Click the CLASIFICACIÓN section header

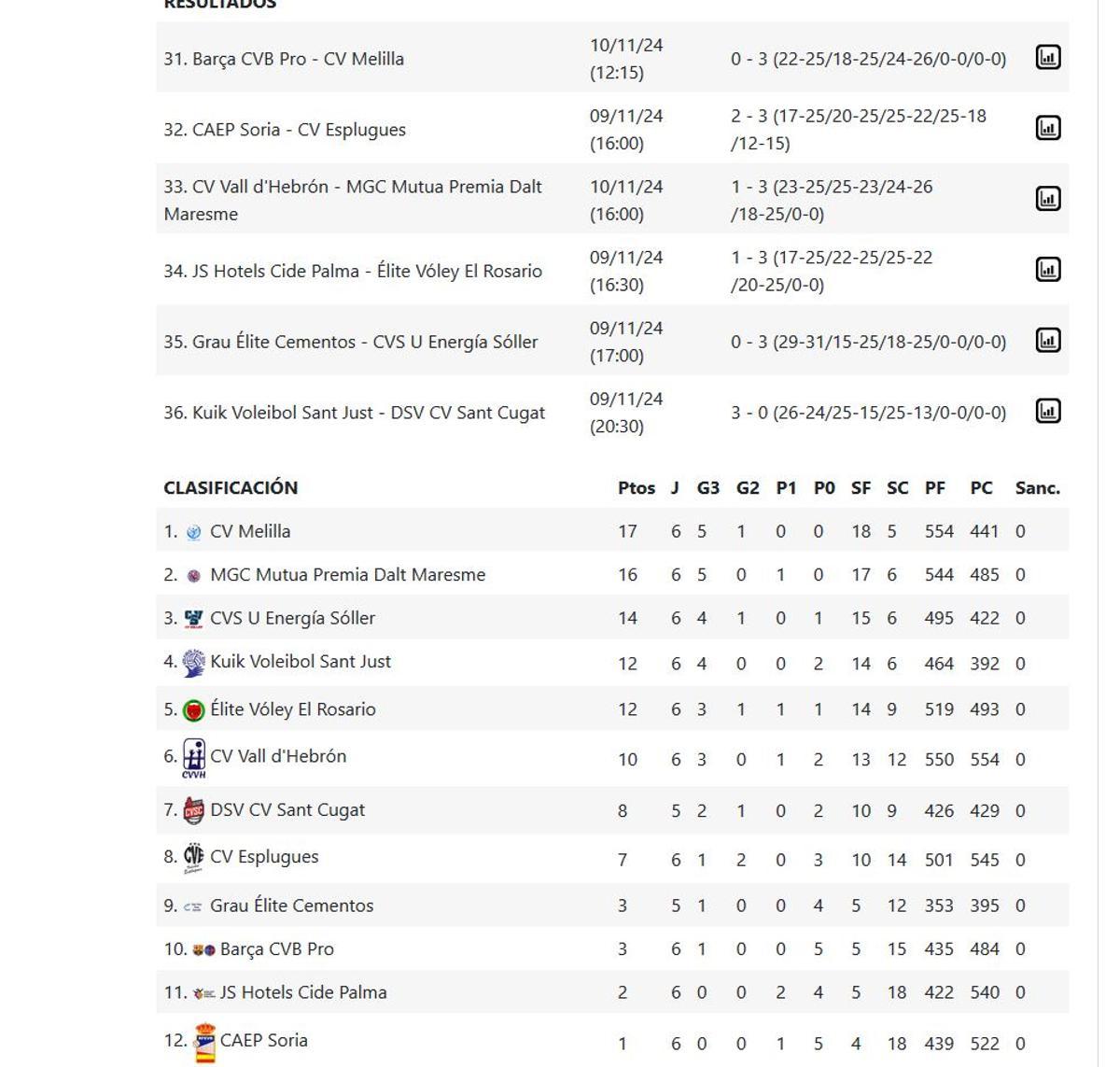click(231, 487)
